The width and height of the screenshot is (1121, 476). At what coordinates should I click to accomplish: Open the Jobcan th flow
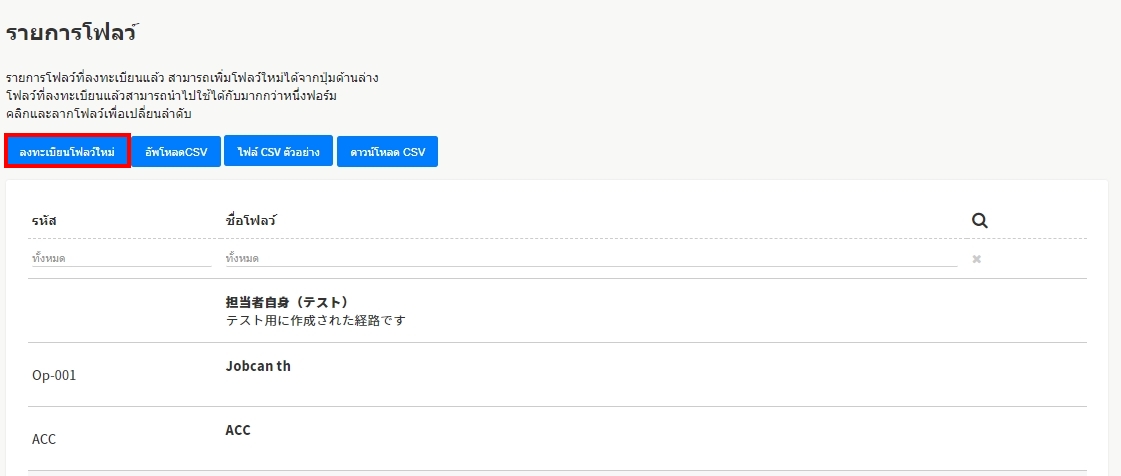point(258,366)
